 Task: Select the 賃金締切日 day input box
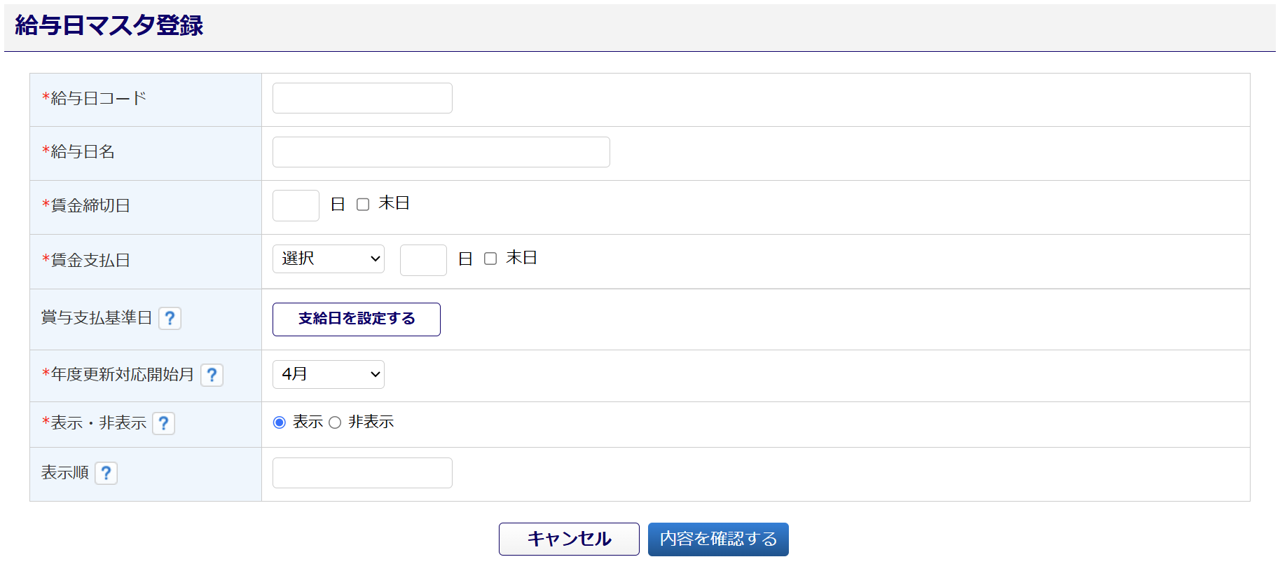[296, 205]
